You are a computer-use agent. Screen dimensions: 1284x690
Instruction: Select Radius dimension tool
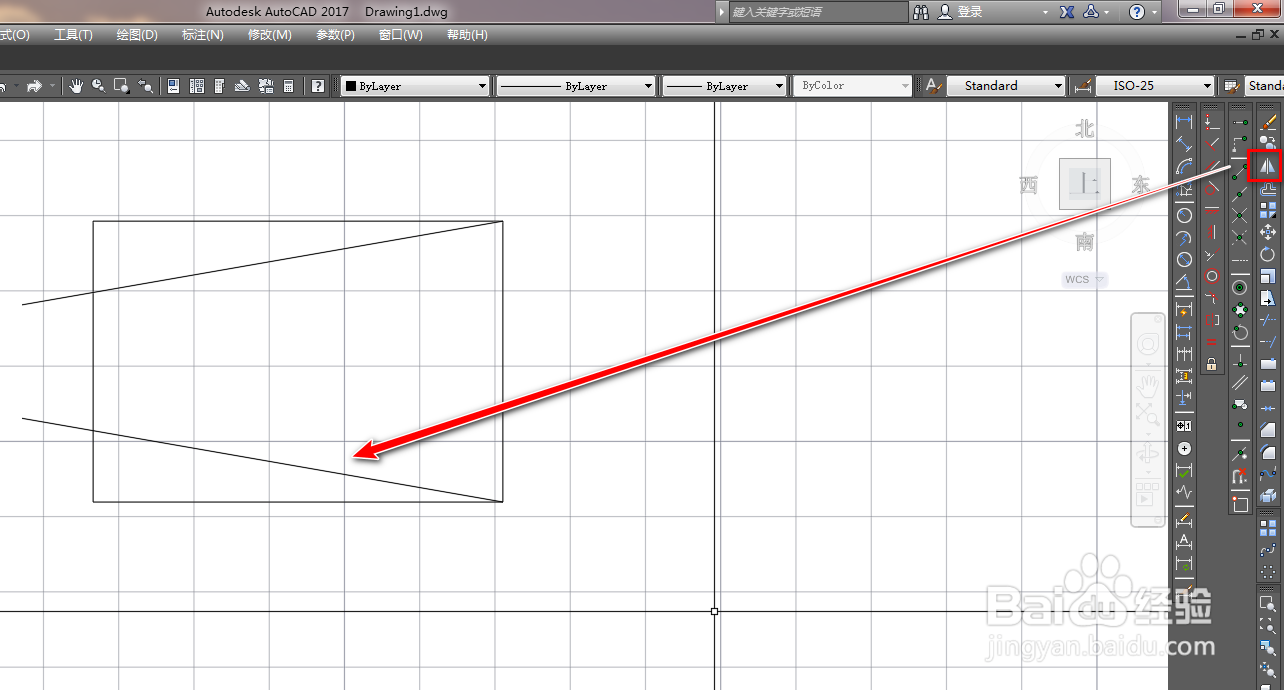1184,215
